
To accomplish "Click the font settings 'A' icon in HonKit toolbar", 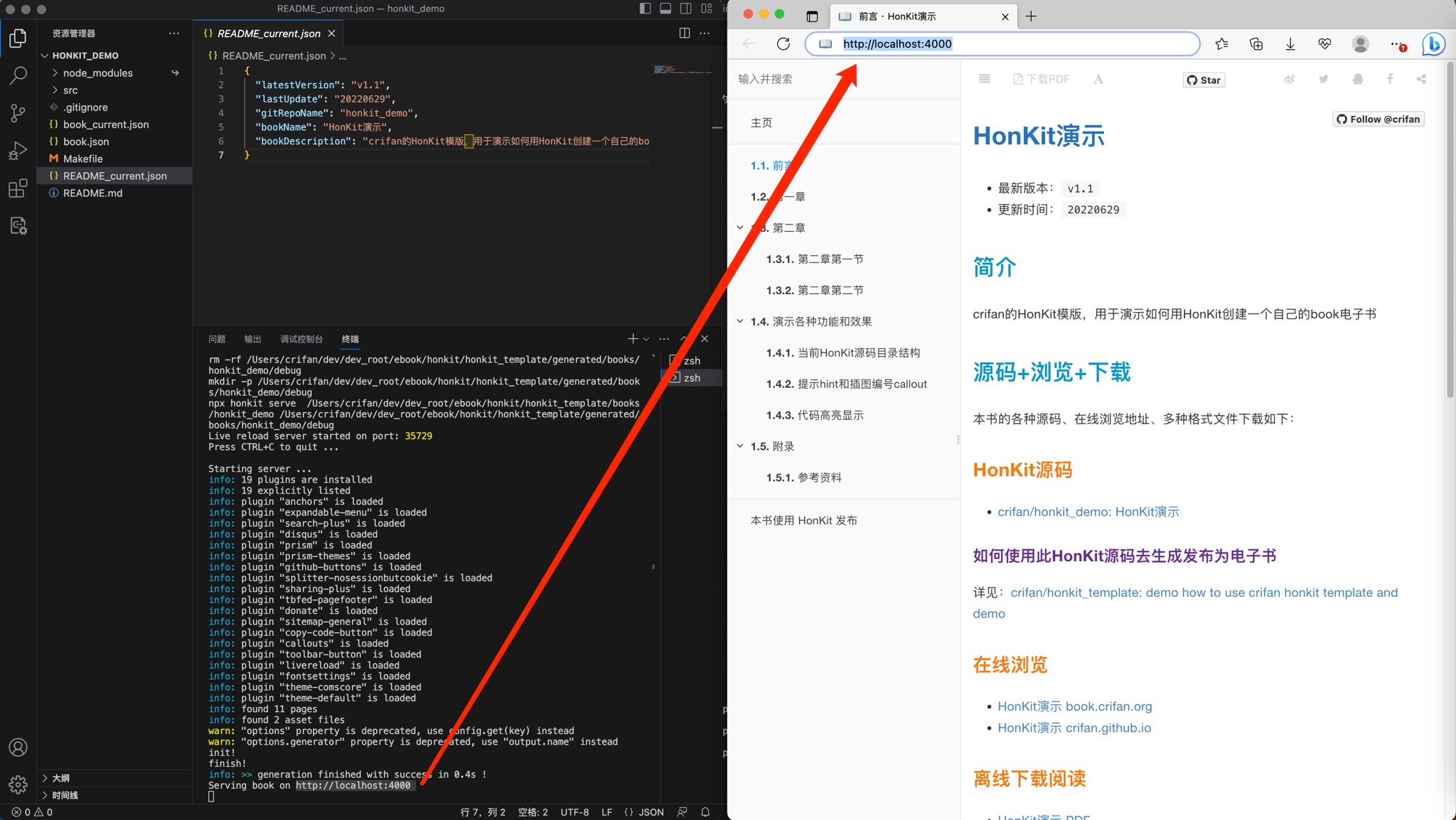I will (1098, 80).
